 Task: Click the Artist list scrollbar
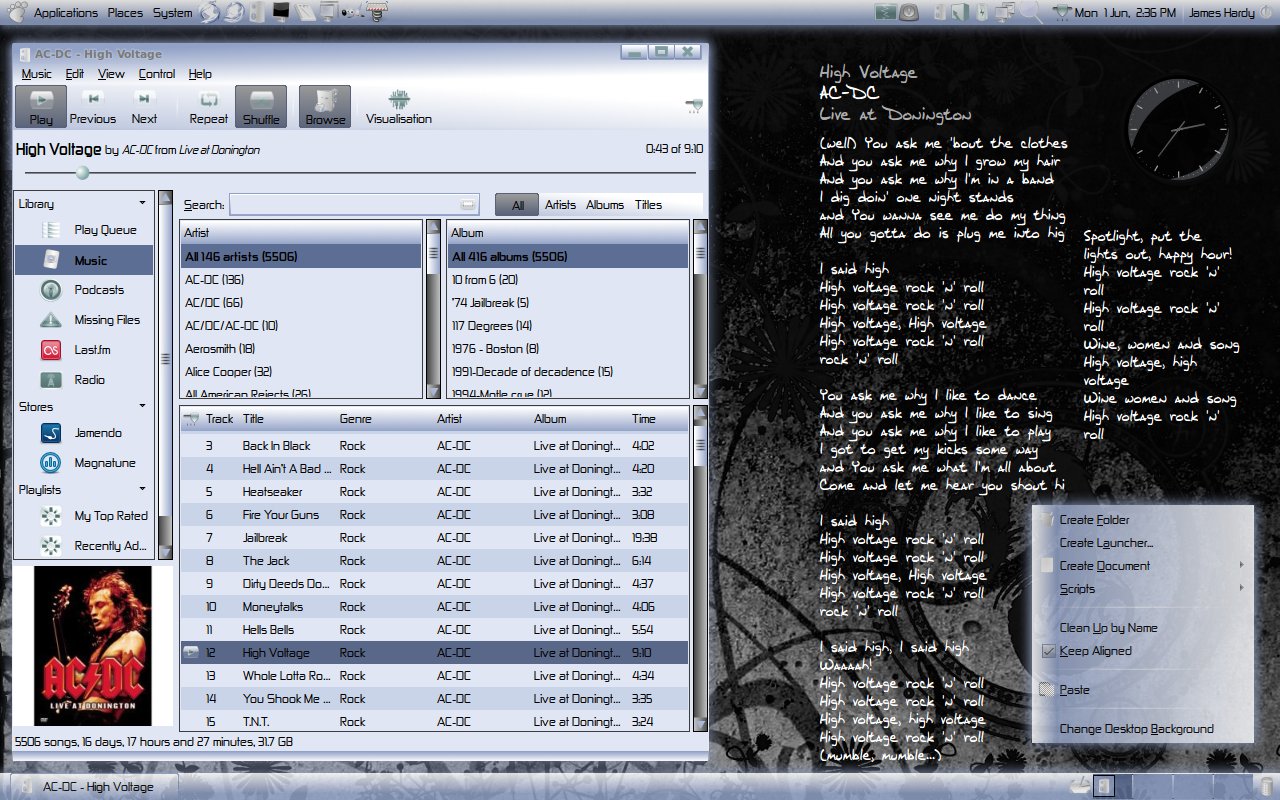433,309
